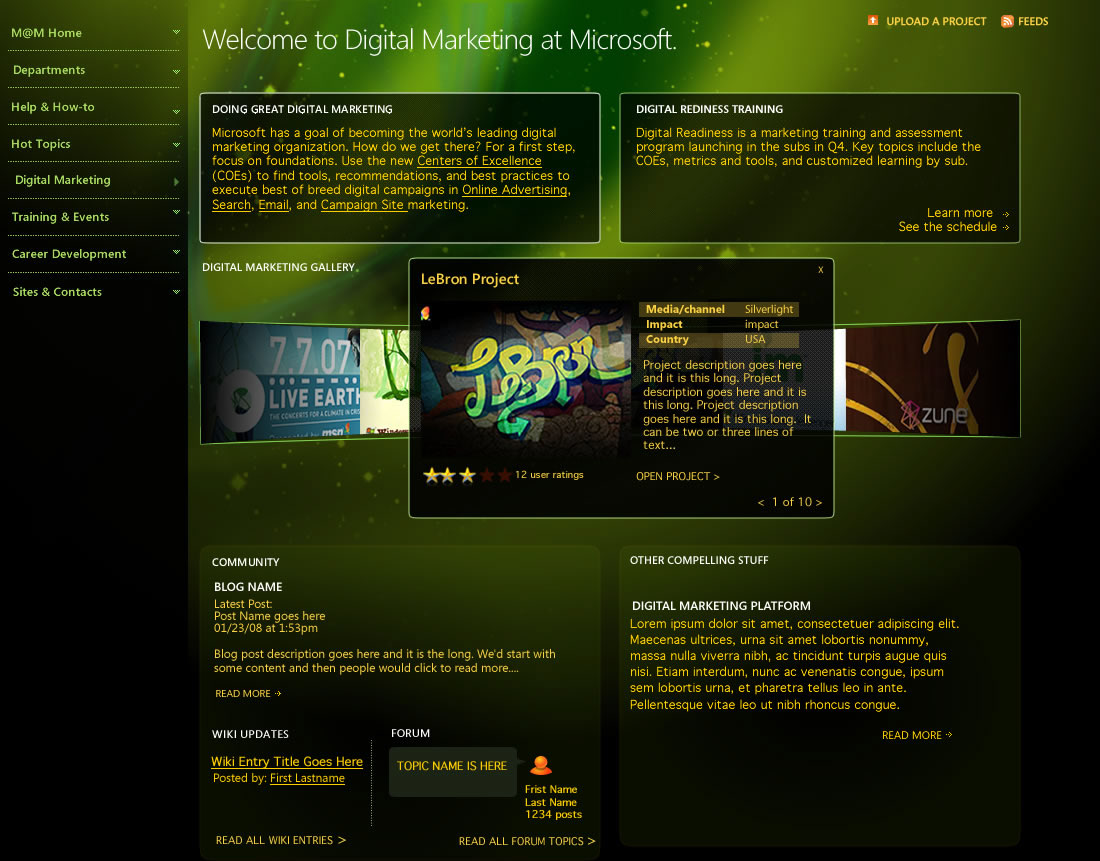Follow the Campaign Site link
Image resolution: width=1100 pixels, height=861 pixels.
click(x=362, y=205)
